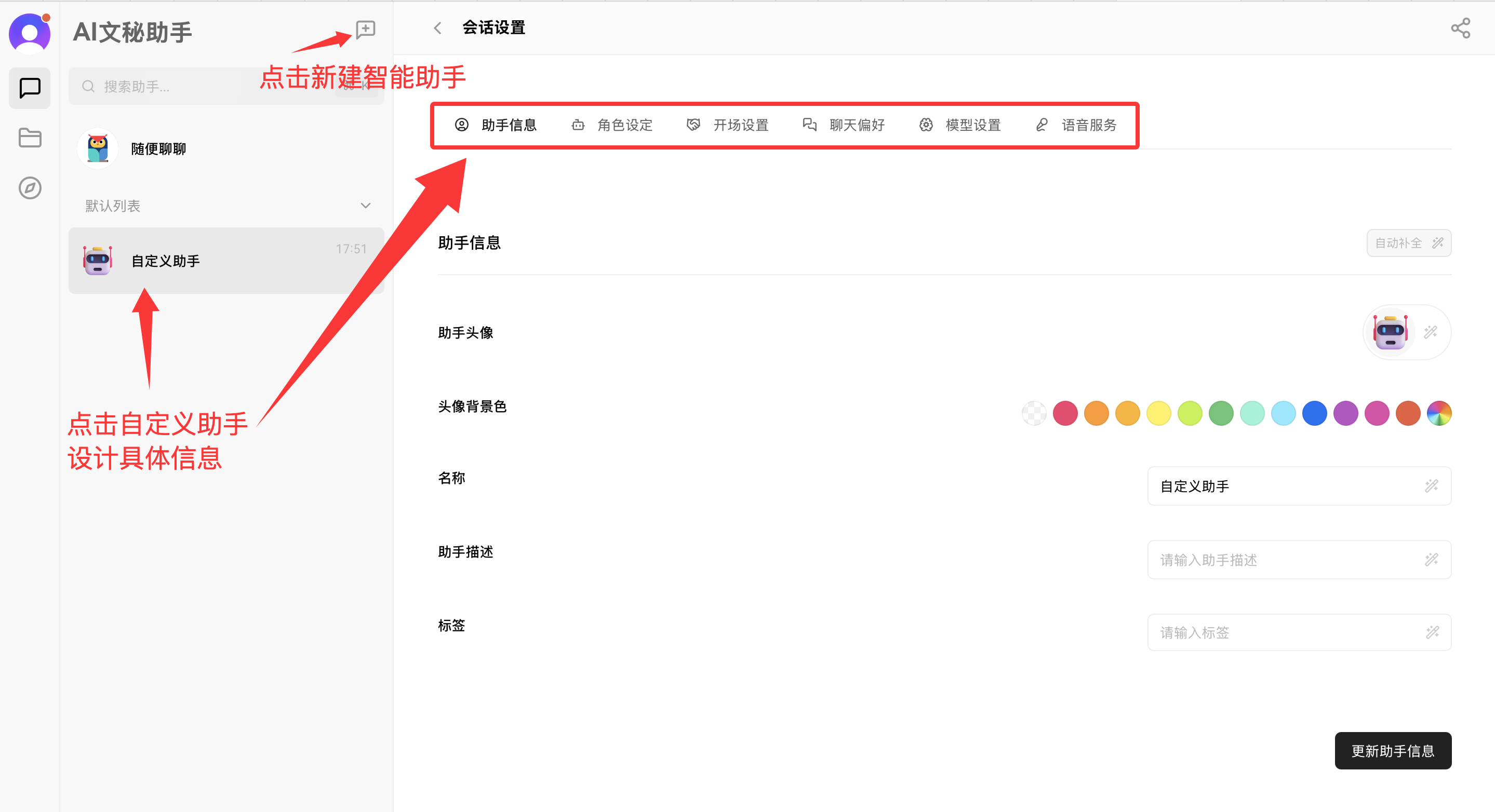This screenshot has height=812, width=1495.
Task: Open the discover compass sidebar icon
Action: 30,188
